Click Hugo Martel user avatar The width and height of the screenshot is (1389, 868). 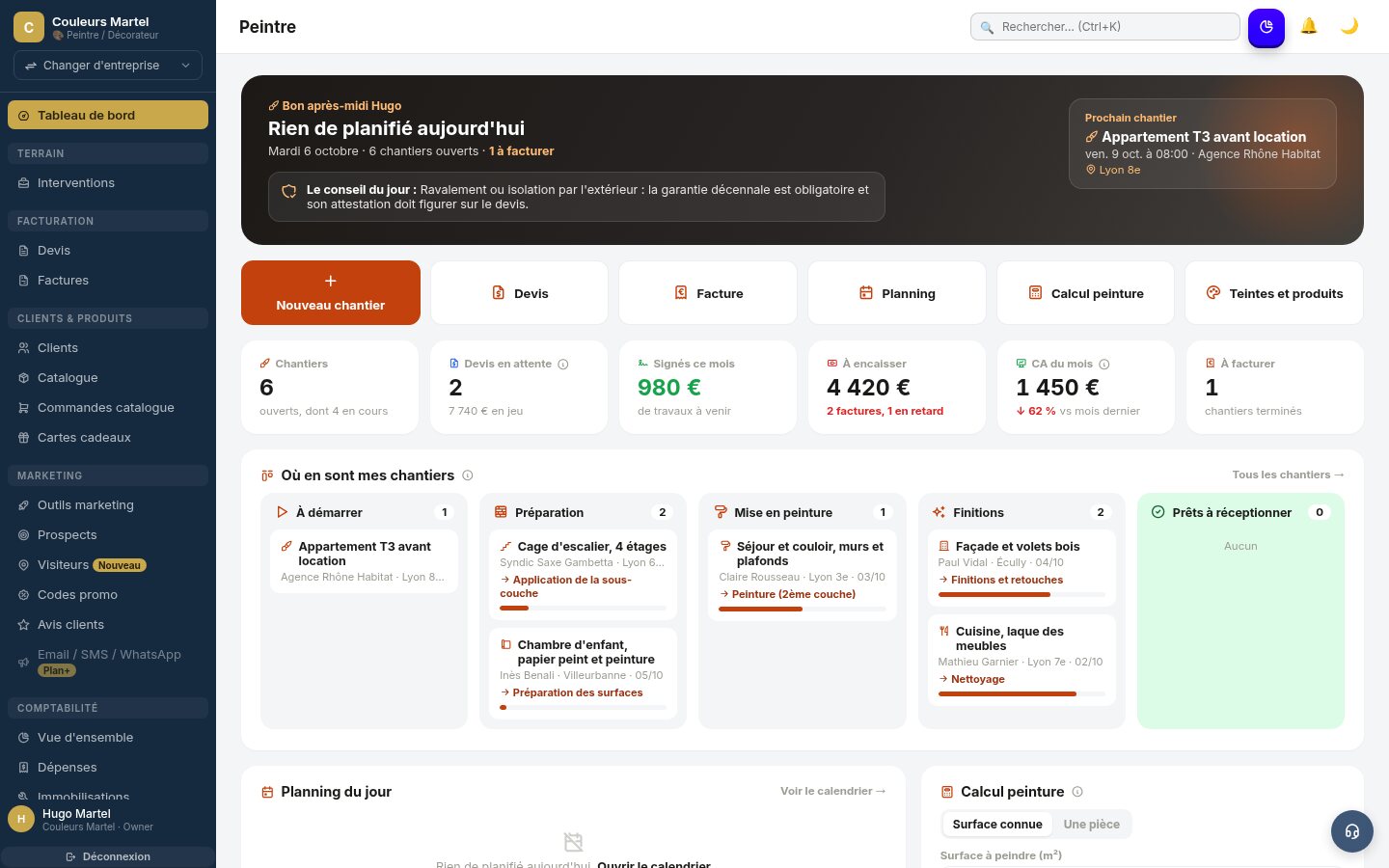(x=21, y=819)
